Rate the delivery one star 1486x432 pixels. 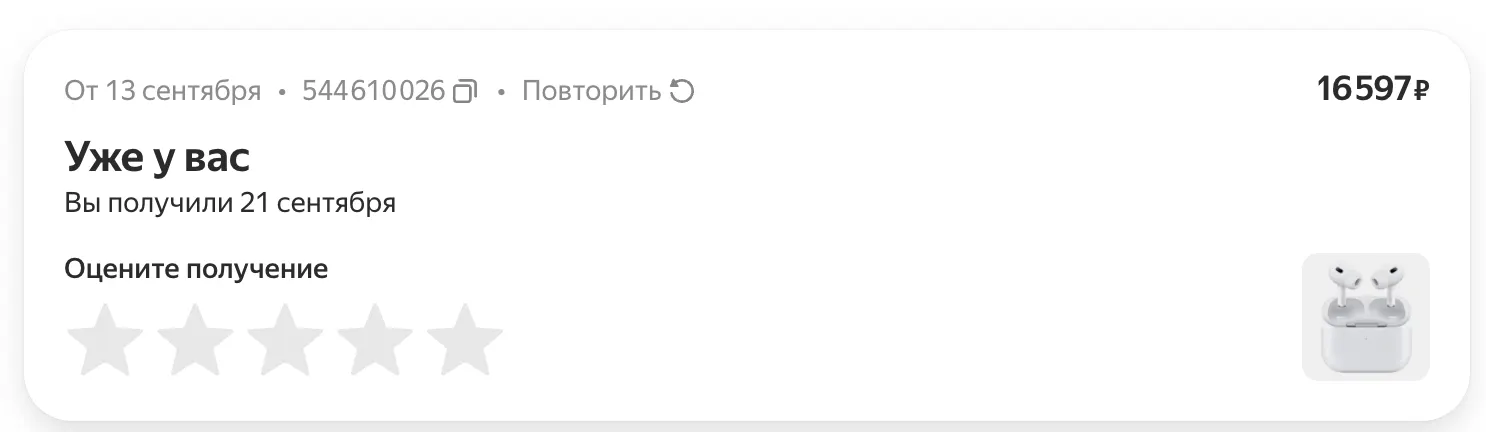103,340
